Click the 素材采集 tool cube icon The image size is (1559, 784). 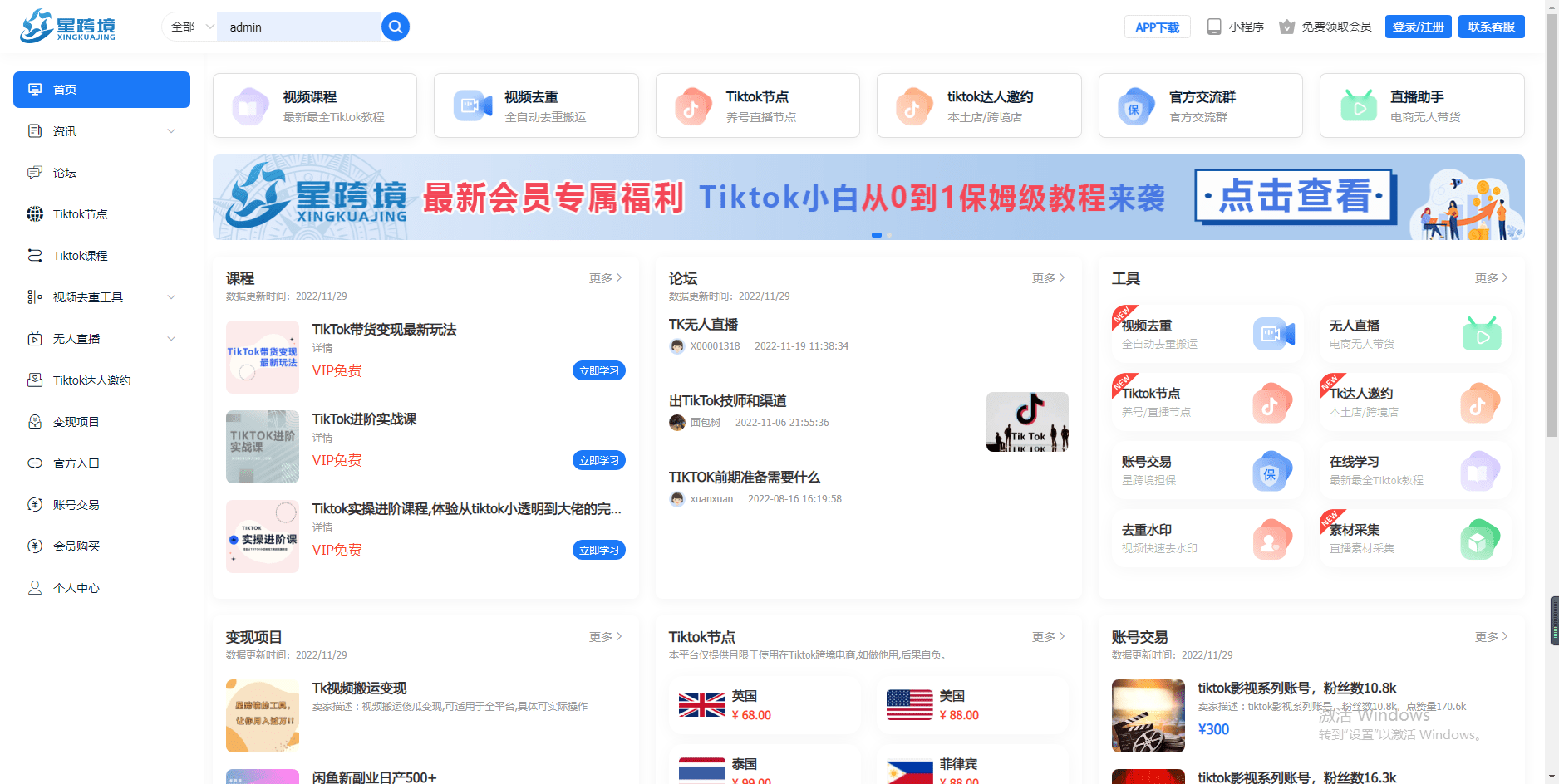(x=1480, y=539)
